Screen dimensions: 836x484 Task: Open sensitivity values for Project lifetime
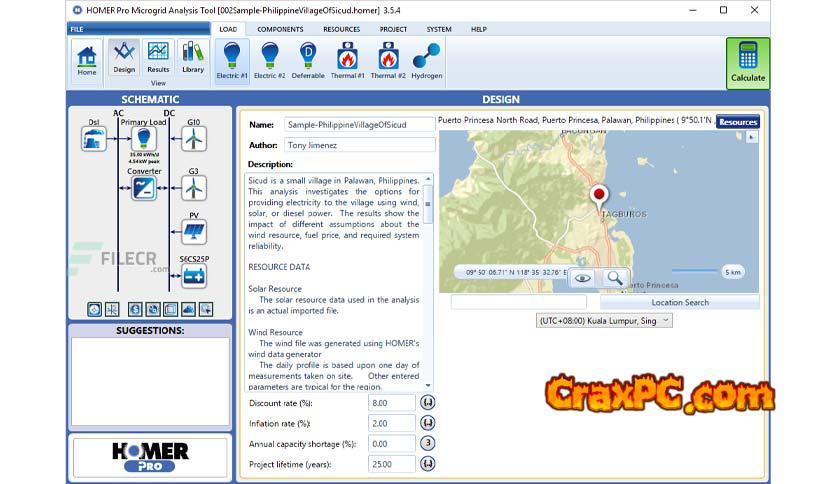coord(428,464)
